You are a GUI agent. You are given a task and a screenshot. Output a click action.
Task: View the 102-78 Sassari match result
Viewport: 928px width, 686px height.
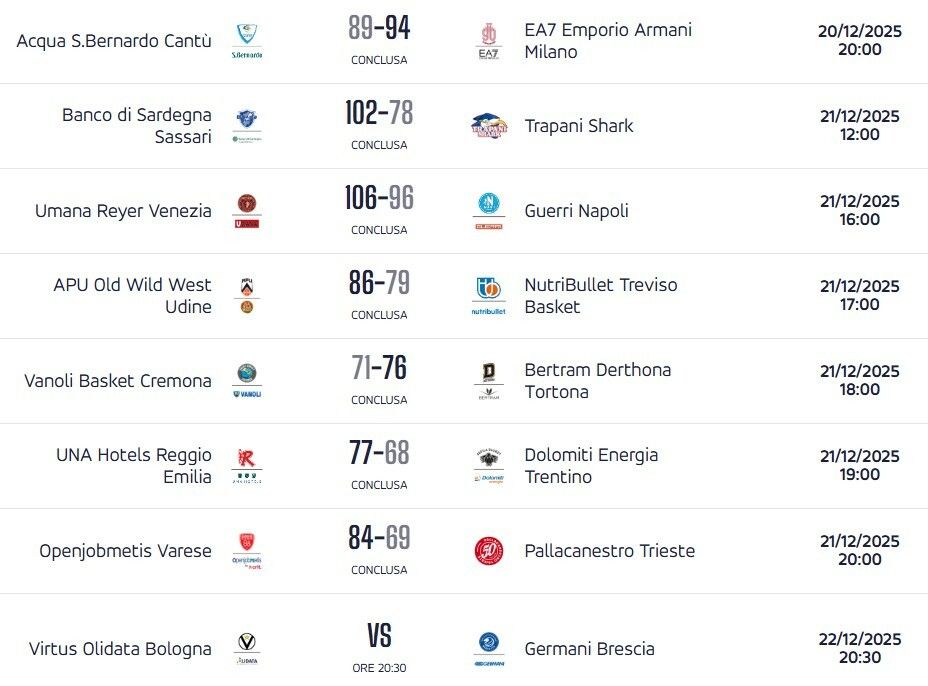379,114
